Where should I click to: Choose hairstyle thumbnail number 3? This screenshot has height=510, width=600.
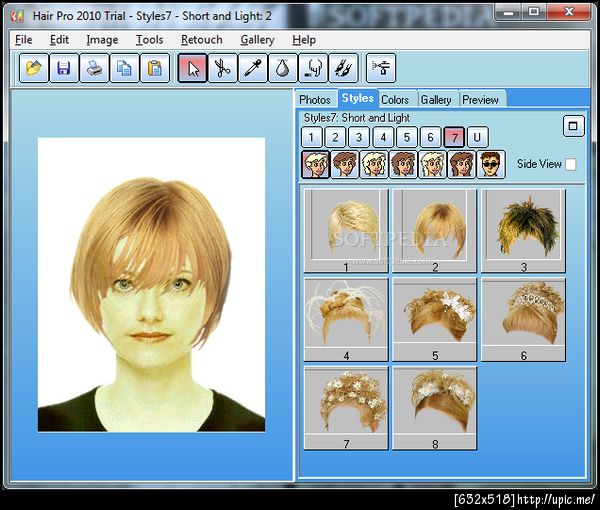coord(523,230)
